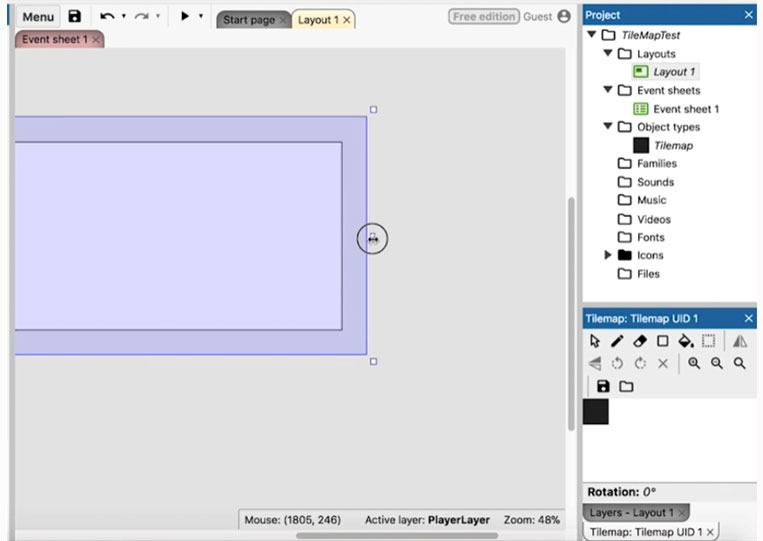Click the layout view horizontal scrollbar
The width and height of the screenshot is (763, 541).
(397, 536)
